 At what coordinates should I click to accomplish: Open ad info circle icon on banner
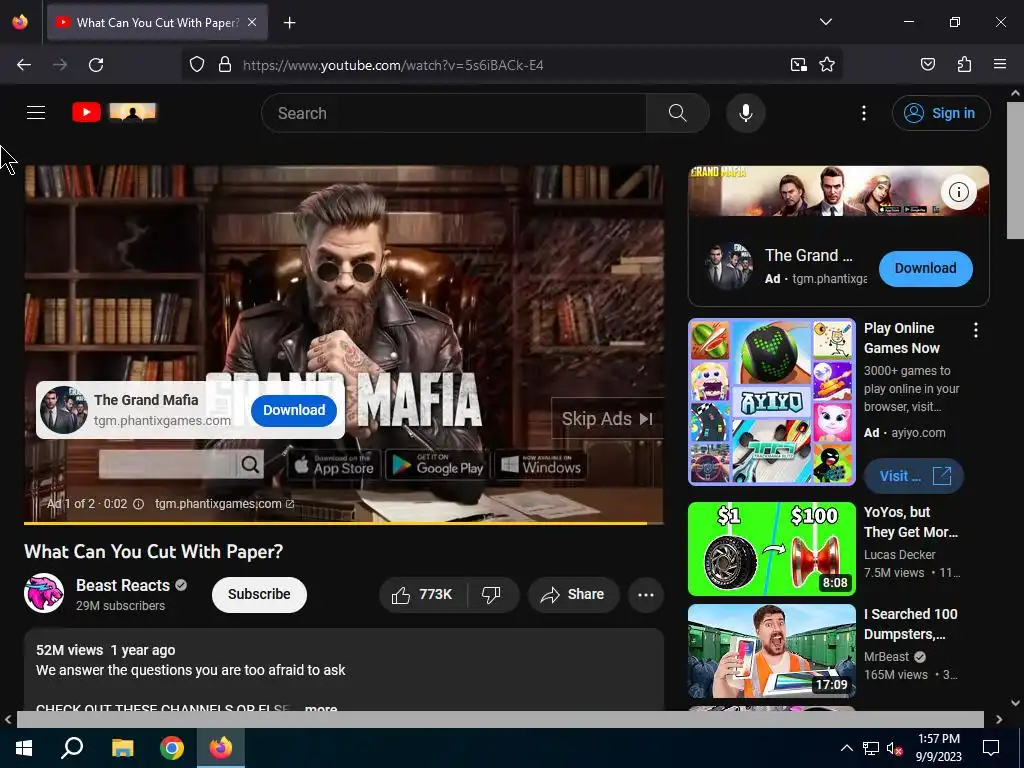958,192
